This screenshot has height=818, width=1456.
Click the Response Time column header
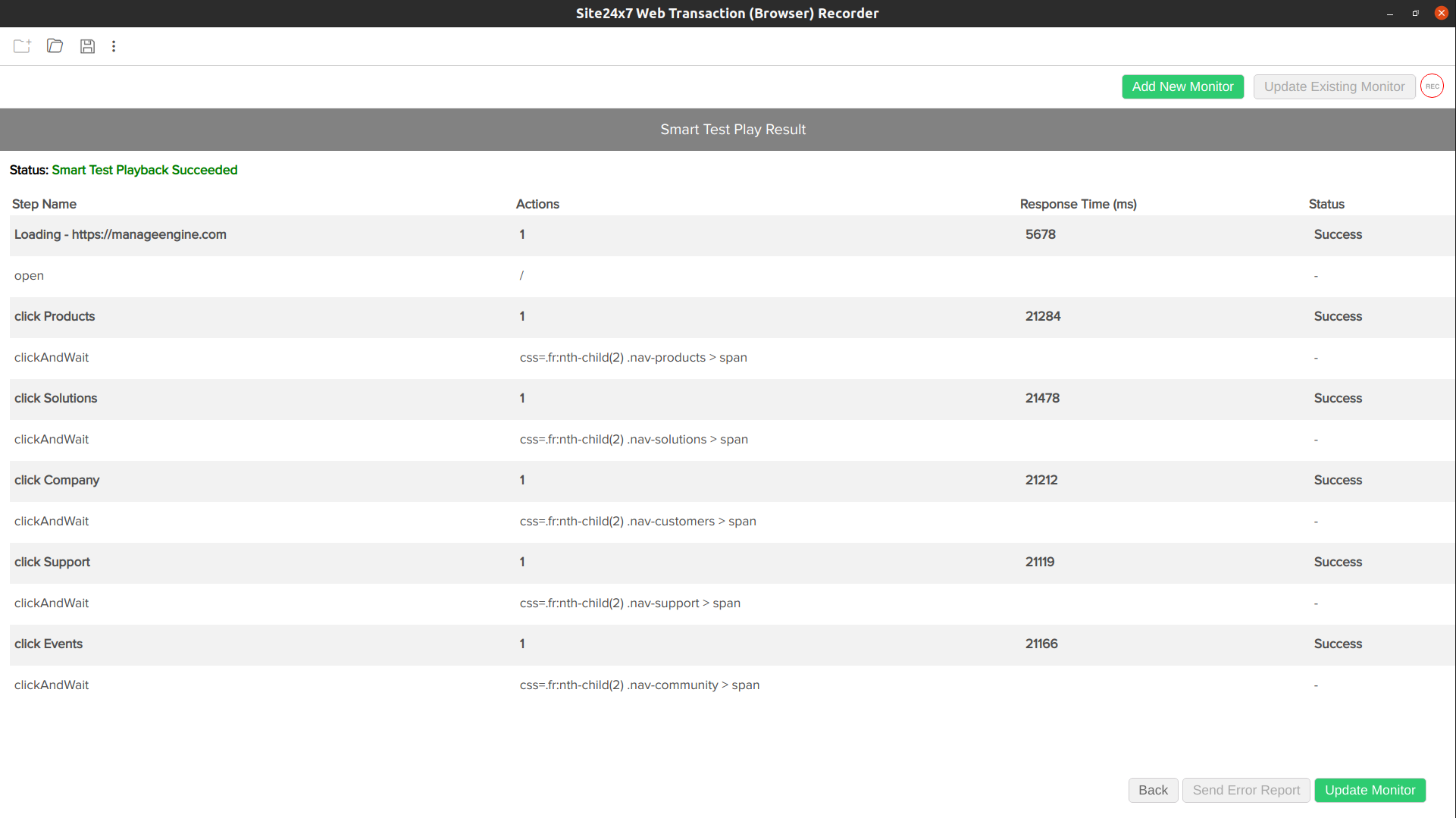pos(1078,204)
